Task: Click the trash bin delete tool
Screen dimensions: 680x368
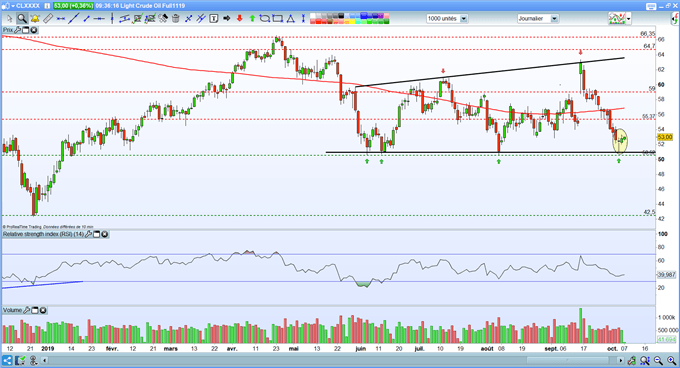Action: coord(176,19)
